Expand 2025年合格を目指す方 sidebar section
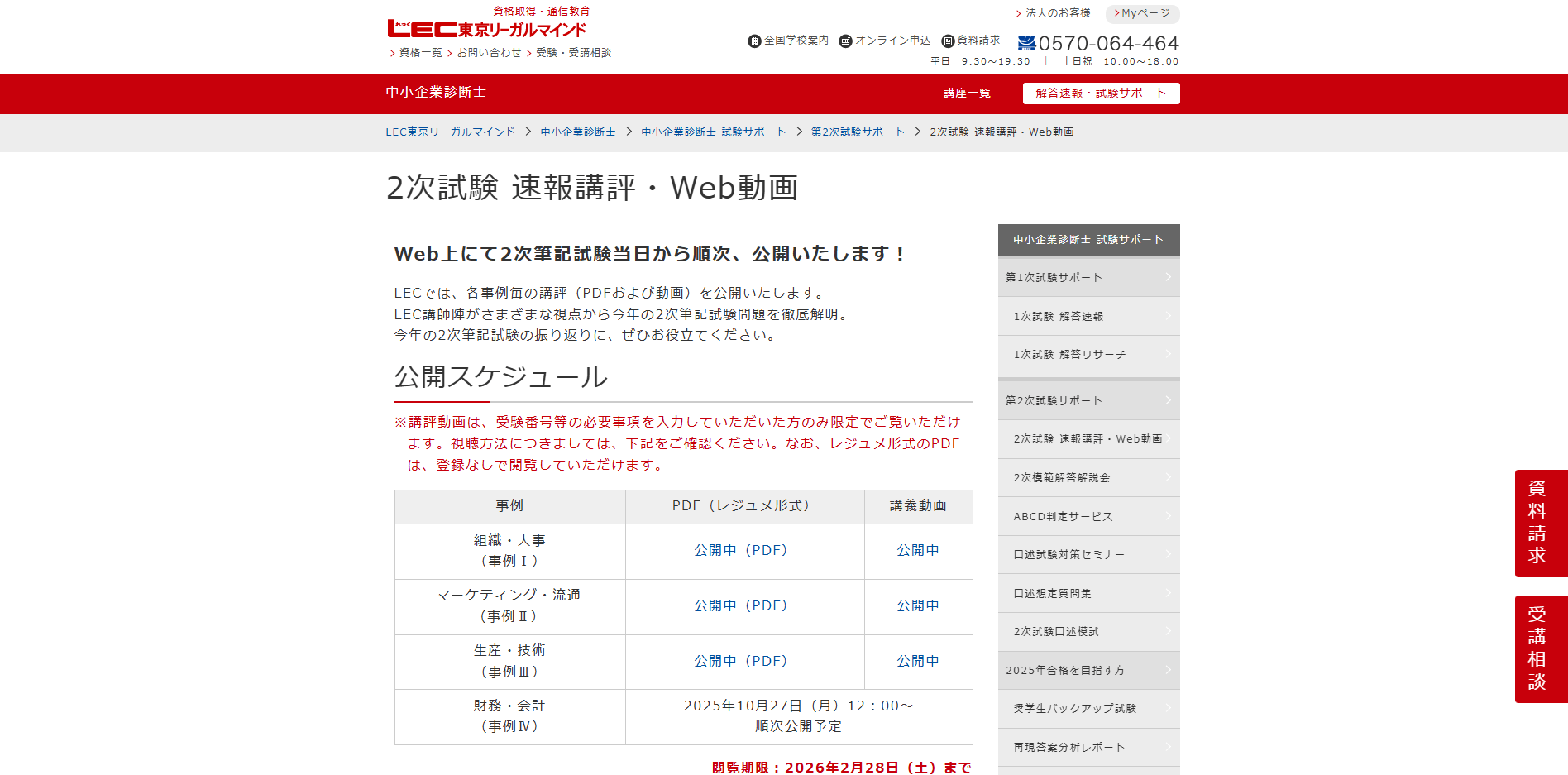This screenshot has width=1568, height=775. coord(1088,671)
